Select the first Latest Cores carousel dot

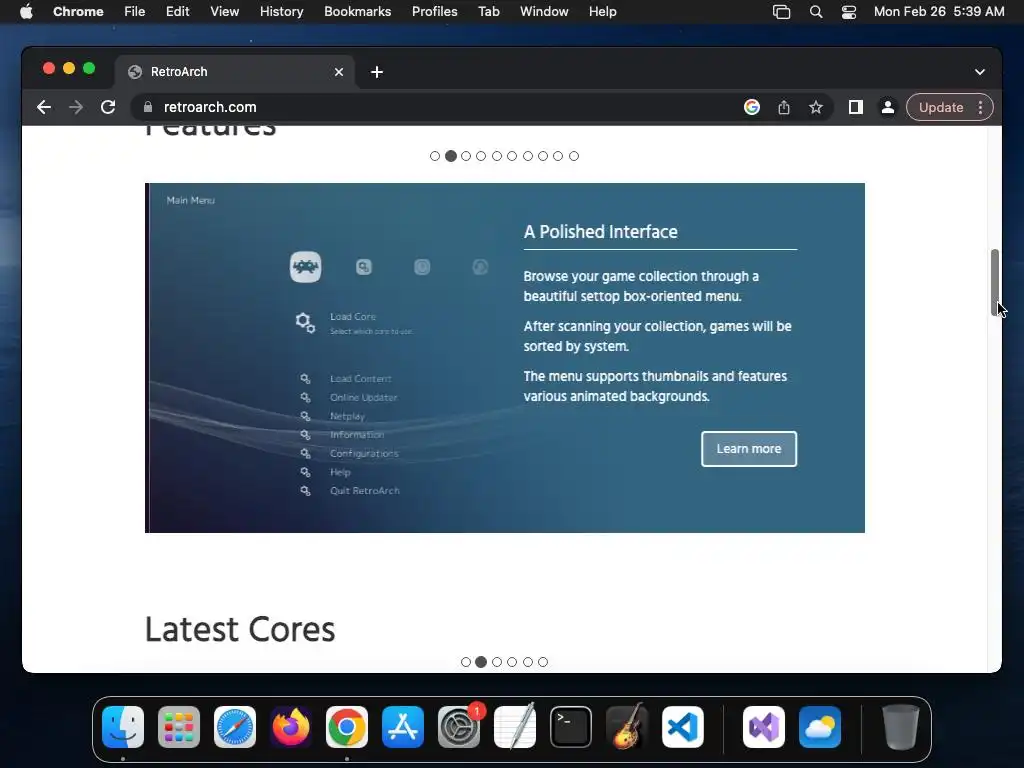466,662
